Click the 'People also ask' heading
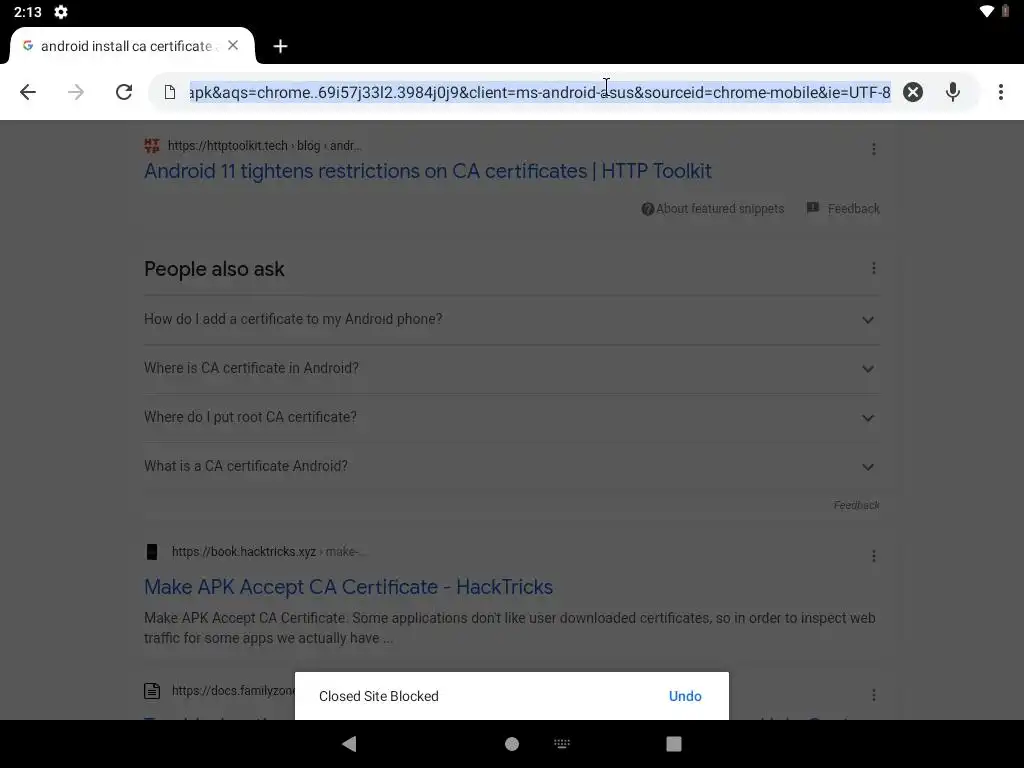The width and height of the screenshot is (1024, 768). [x=214, y=269]
